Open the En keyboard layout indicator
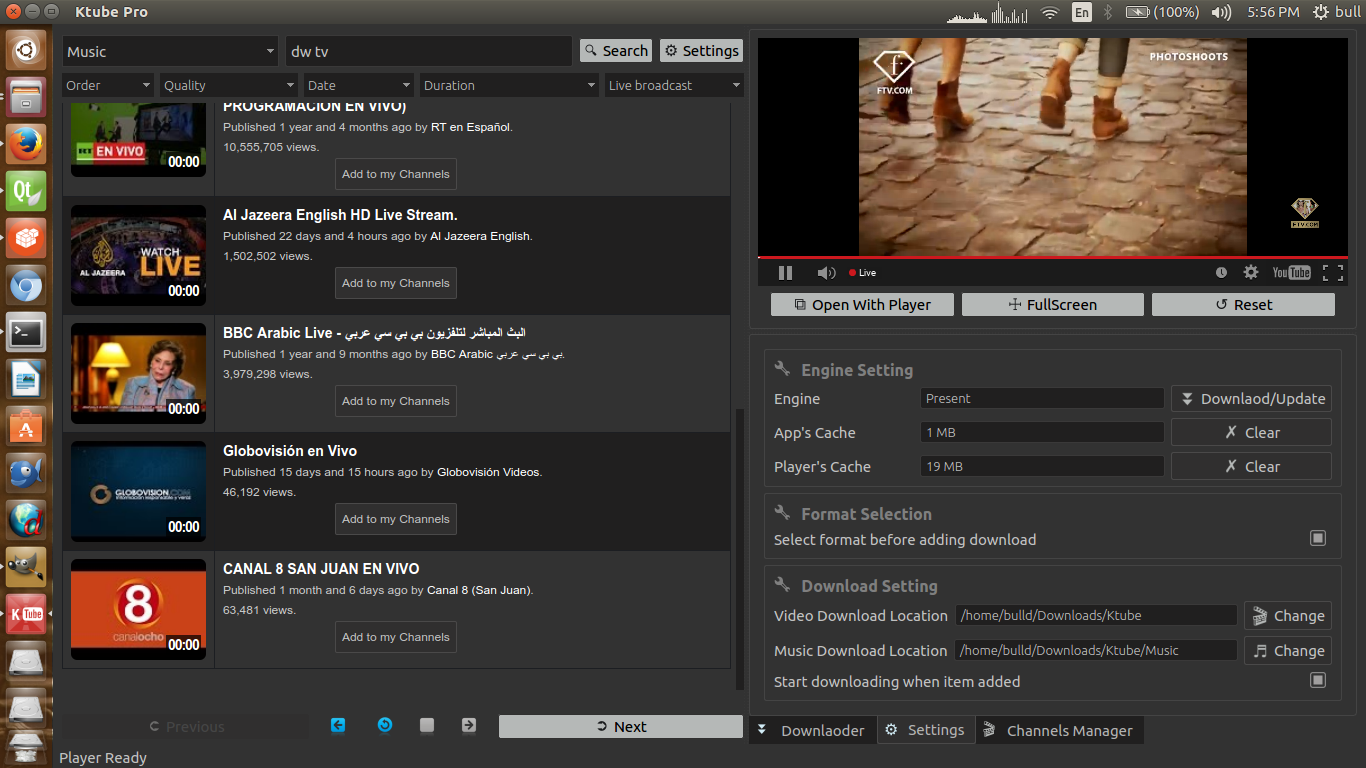1366x768 pixels. 1082,12
